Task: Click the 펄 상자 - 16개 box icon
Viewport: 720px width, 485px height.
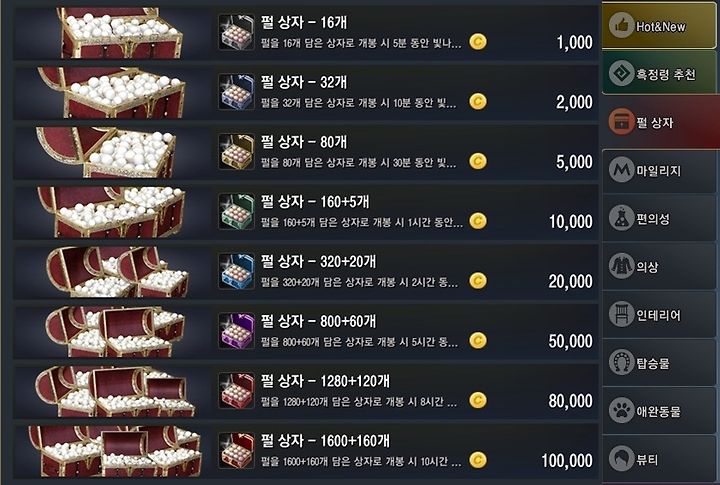Action: (x=236, y=32)
